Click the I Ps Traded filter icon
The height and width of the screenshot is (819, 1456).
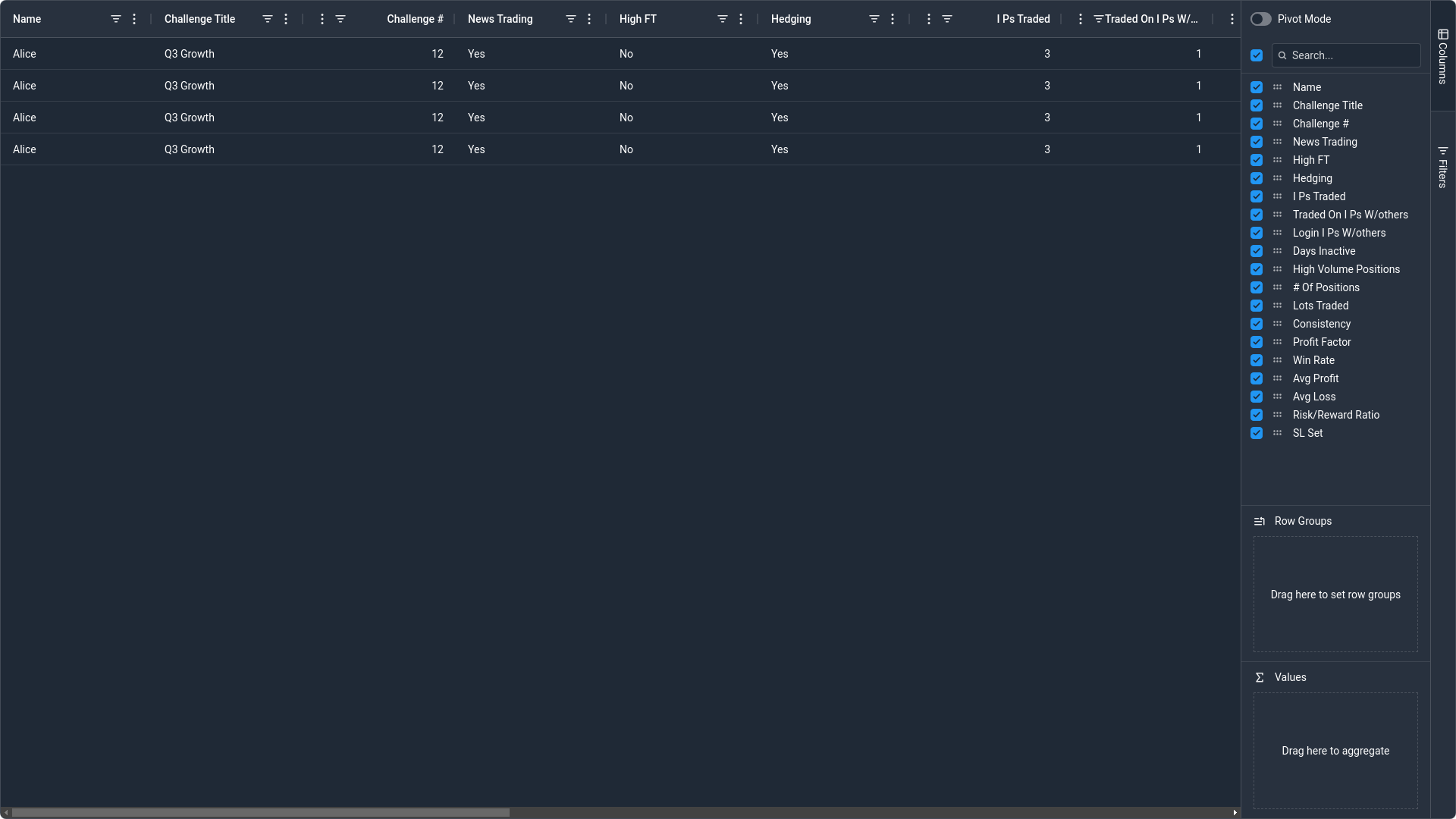click(947, 19)
